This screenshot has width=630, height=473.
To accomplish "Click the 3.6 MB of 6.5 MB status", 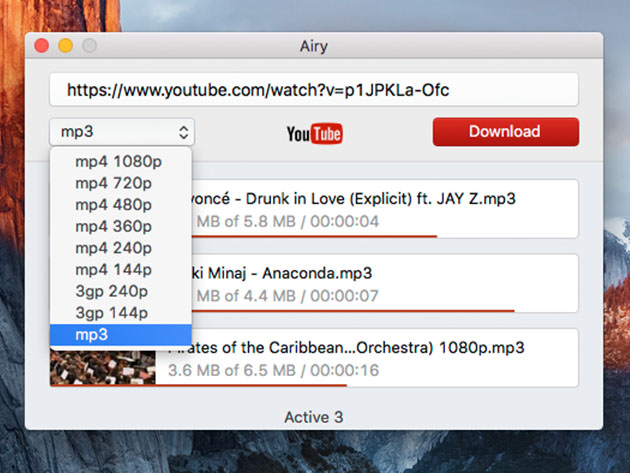I will click(x=273, y=371).
